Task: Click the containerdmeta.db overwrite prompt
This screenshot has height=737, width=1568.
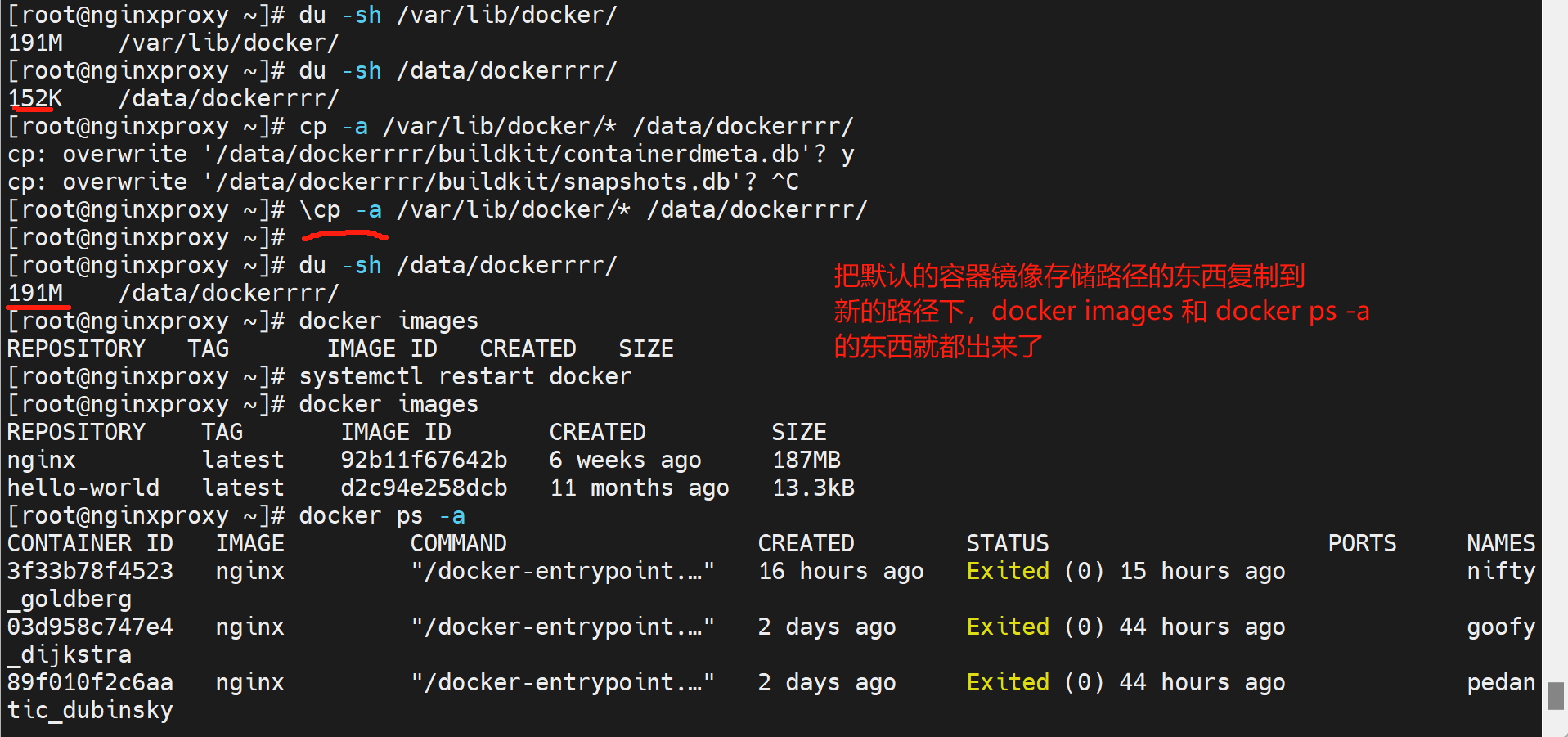Action: pos(430,154)
